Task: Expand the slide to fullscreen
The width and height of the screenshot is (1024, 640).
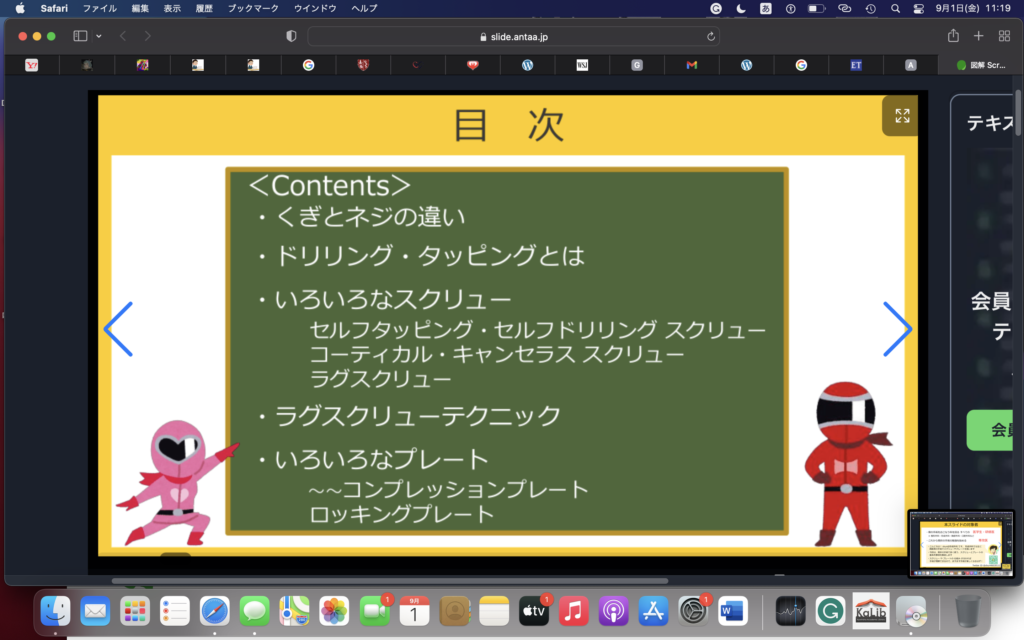Action: [x=901, y=116]
